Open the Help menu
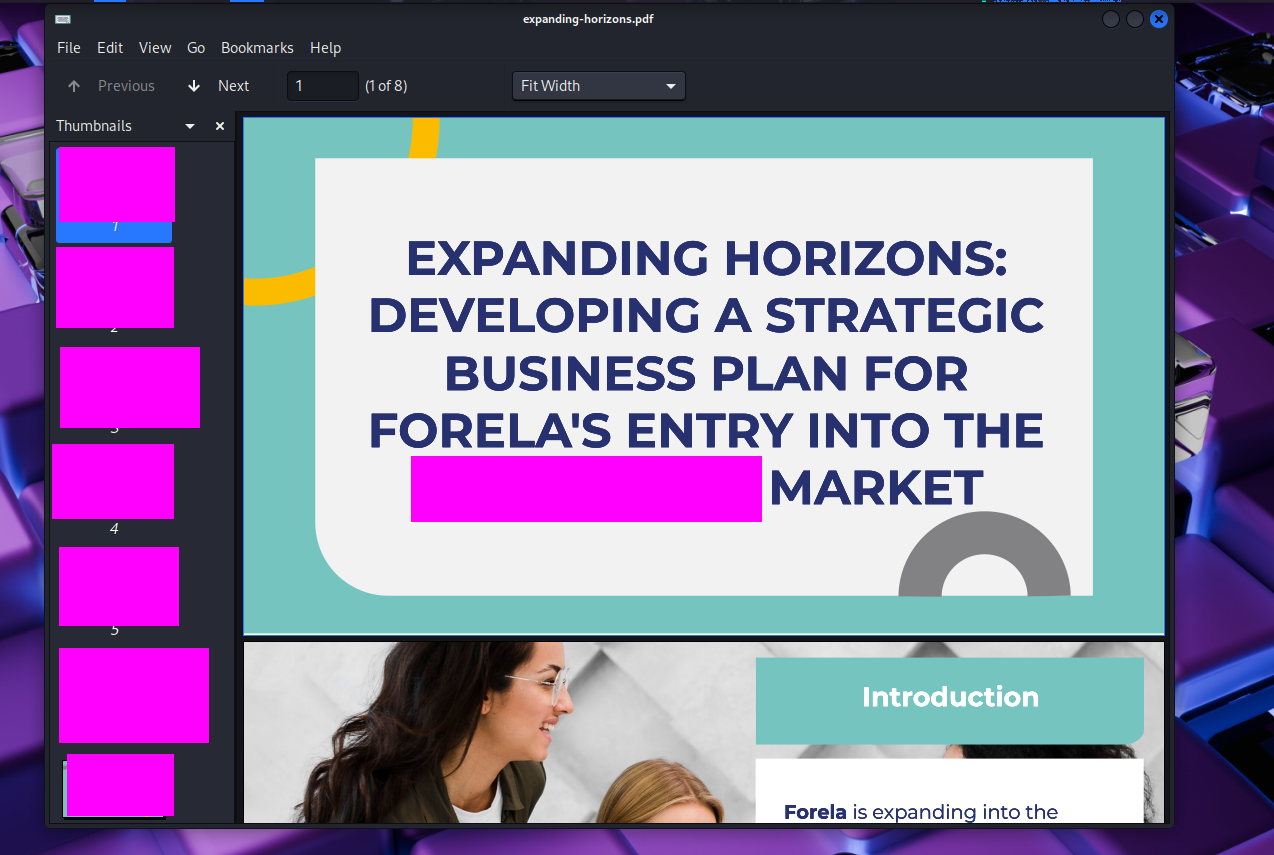Screen dimensions: 1274x855 pos(325,48)
